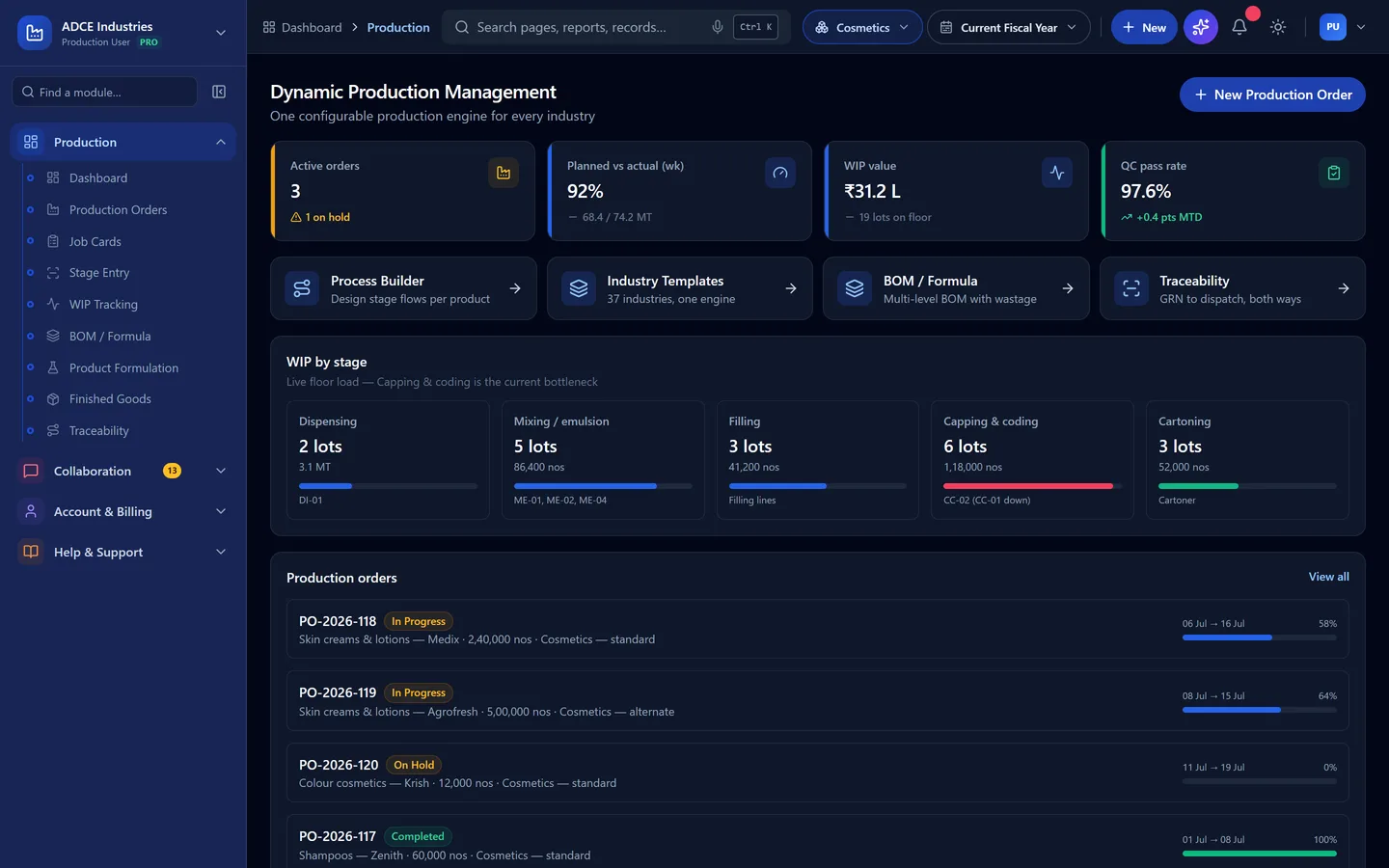Screen dimensions: 1389x868
Task: Click the BOM / Formula card icon
Action: point(855,288)
